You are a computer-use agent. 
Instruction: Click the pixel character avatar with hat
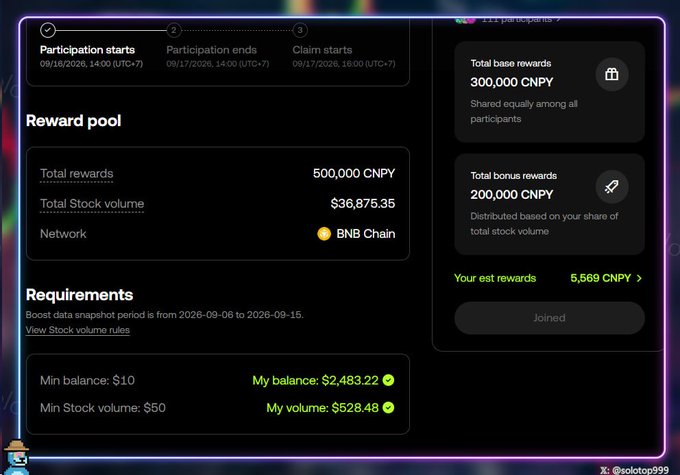(16, 458)
